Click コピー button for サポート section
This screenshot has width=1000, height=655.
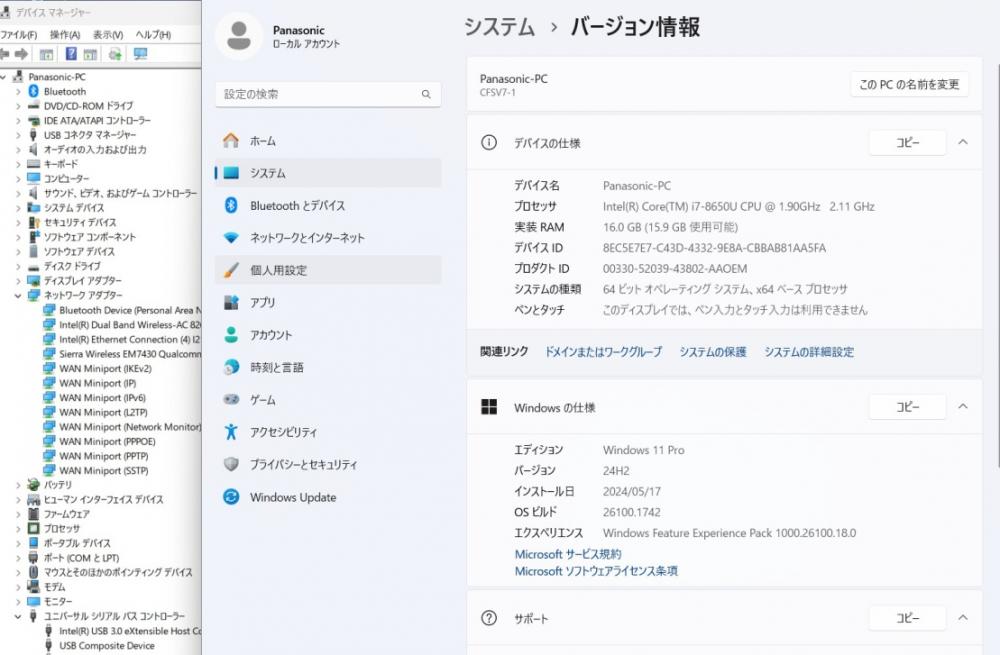click(908, 617)
